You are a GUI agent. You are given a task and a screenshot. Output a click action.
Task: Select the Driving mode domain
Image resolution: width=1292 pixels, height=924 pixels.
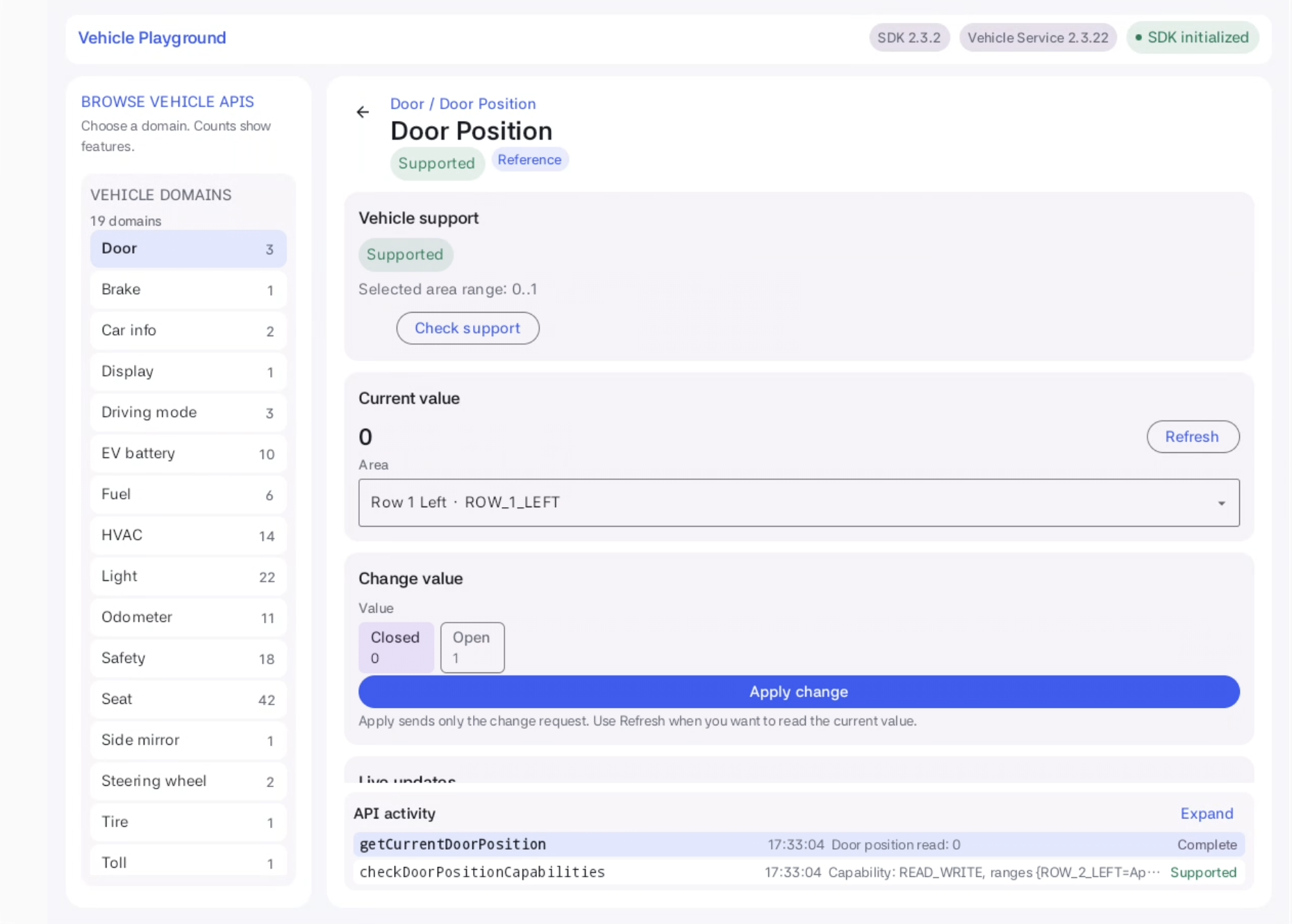[x=188, y=413]
